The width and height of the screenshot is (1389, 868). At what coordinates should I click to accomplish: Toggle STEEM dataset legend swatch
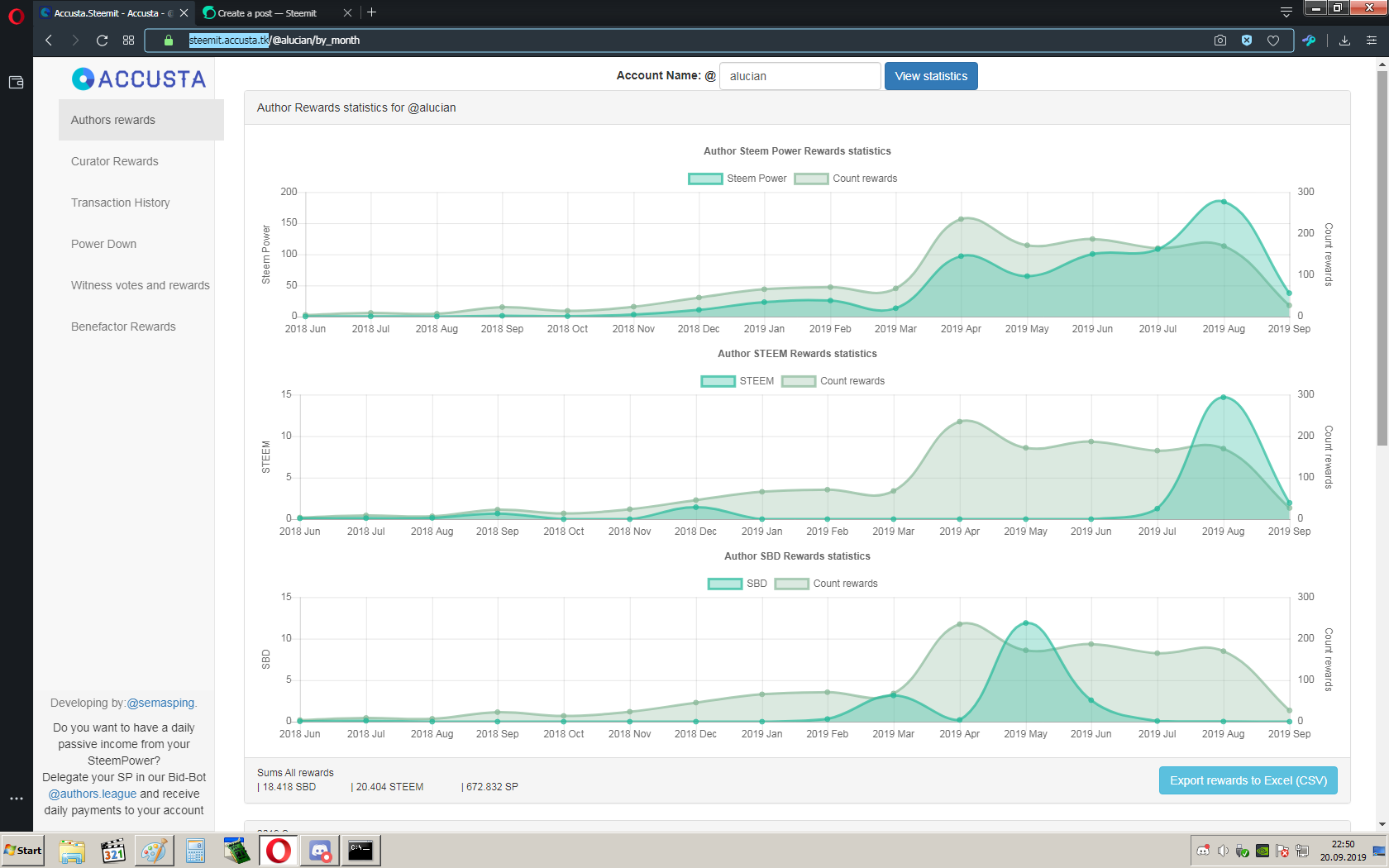pos(718,381)
